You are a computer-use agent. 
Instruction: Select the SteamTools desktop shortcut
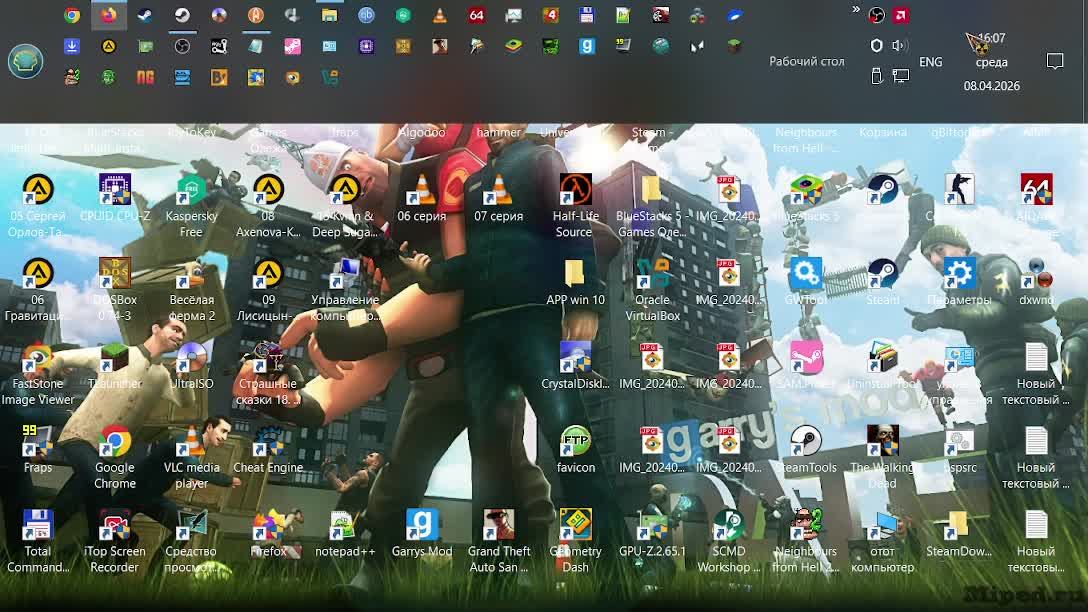806,450
